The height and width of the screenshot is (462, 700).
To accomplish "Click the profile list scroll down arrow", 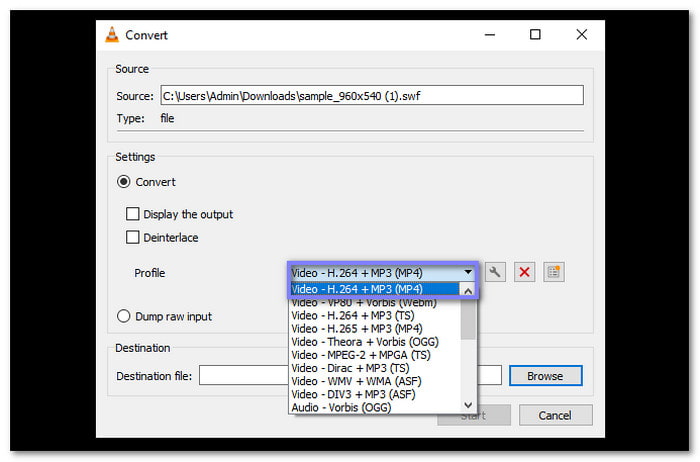I will 468,405.
